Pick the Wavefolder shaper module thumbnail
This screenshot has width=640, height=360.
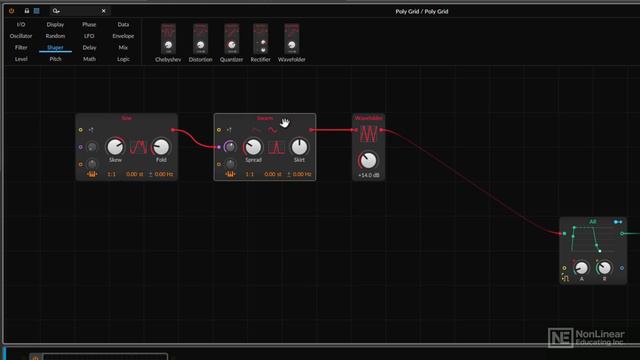(x=291, y=39)
